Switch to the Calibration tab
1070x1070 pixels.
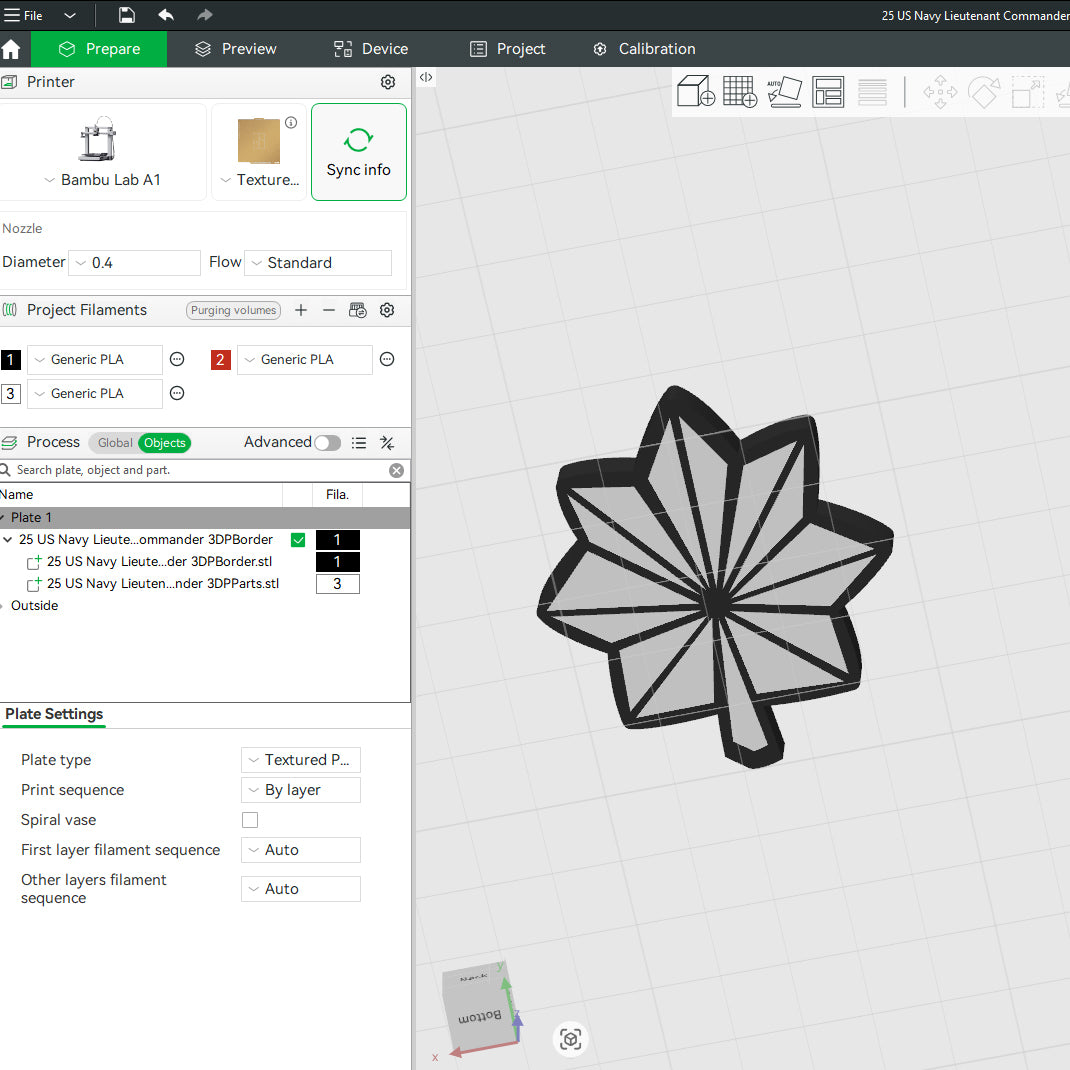click(x=644, y=49)
